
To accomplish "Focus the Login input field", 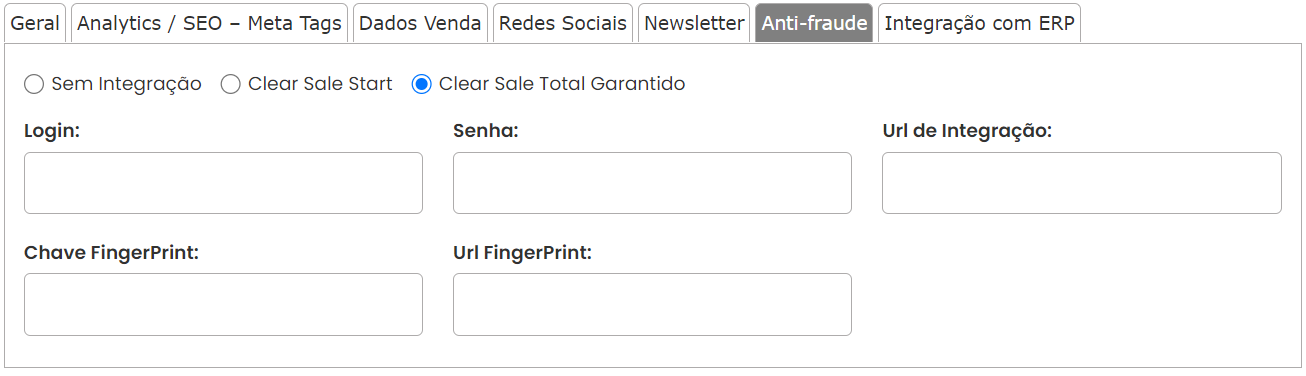I will (223, 183).
